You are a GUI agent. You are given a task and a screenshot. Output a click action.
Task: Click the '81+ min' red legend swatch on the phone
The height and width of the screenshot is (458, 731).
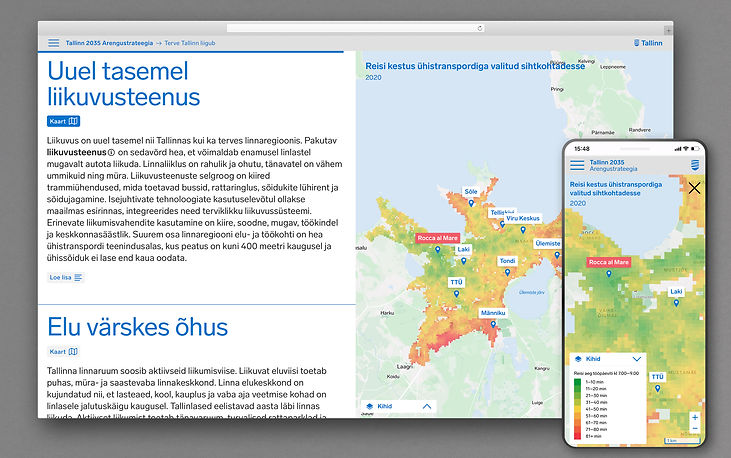click(x=577, y=436)
